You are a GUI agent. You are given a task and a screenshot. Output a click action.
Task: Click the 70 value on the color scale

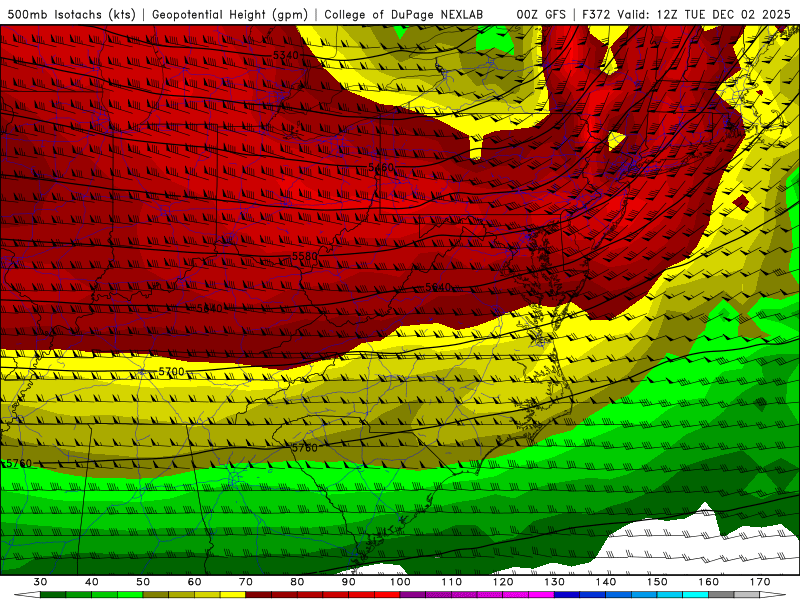[246, 582]
